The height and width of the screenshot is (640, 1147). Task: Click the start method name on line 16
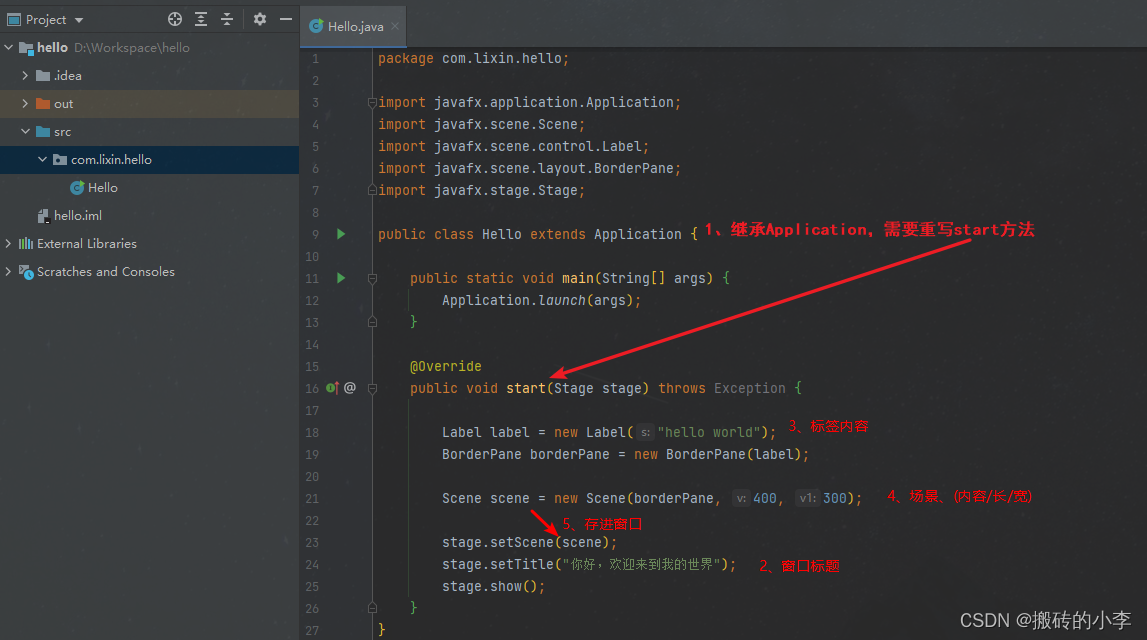coord(526,388)
